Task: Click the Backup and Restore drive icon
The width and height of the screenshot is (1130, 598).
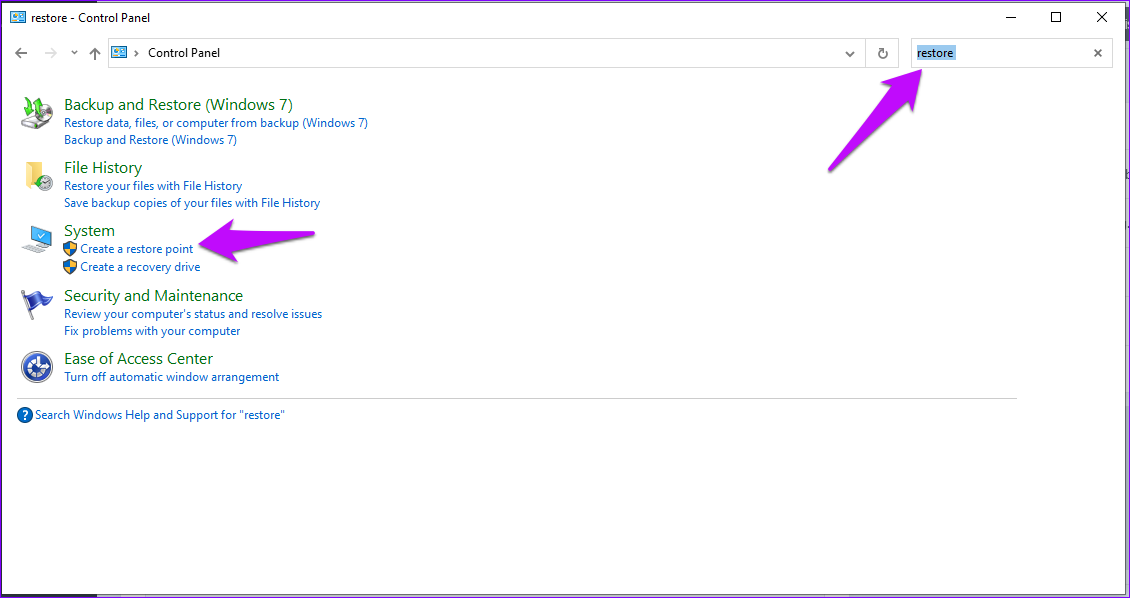Action: tap(37, 113)
